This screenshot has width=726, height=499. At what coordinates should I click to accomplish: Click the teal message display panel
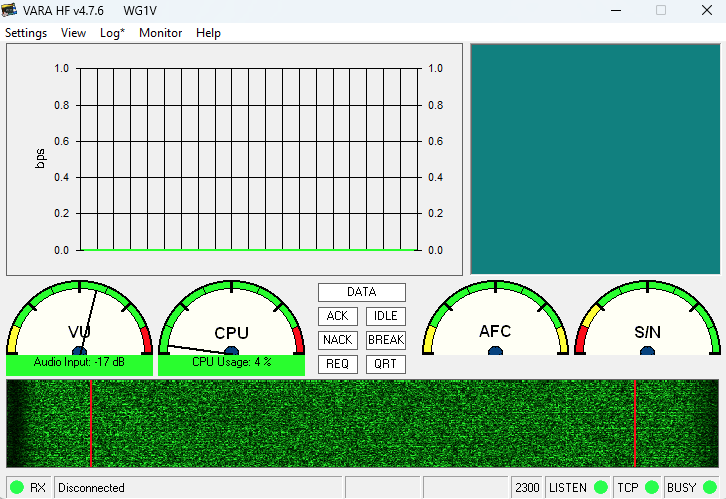pos(595,159)
